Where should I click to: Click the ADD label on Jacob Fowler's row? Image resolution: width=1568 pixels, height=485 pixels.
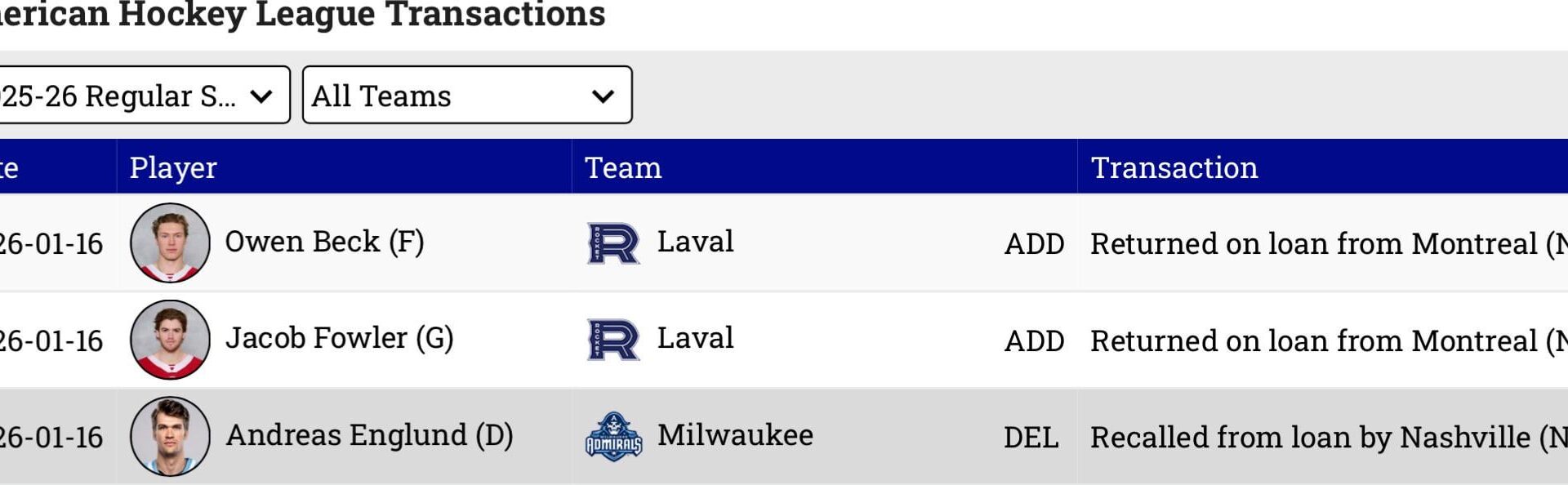coord(1036,339)
